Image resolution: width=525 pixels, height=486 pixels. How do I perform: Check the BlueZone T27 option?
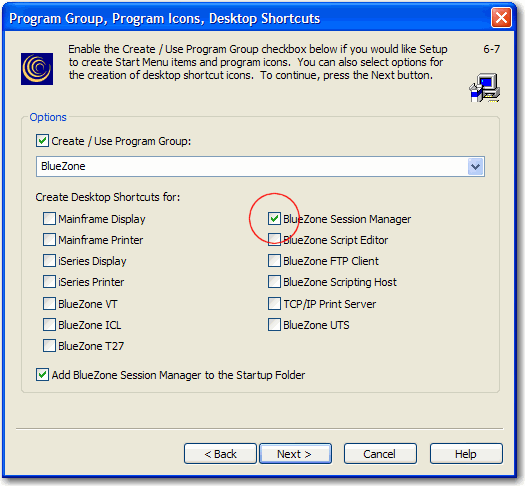[49, 346]
